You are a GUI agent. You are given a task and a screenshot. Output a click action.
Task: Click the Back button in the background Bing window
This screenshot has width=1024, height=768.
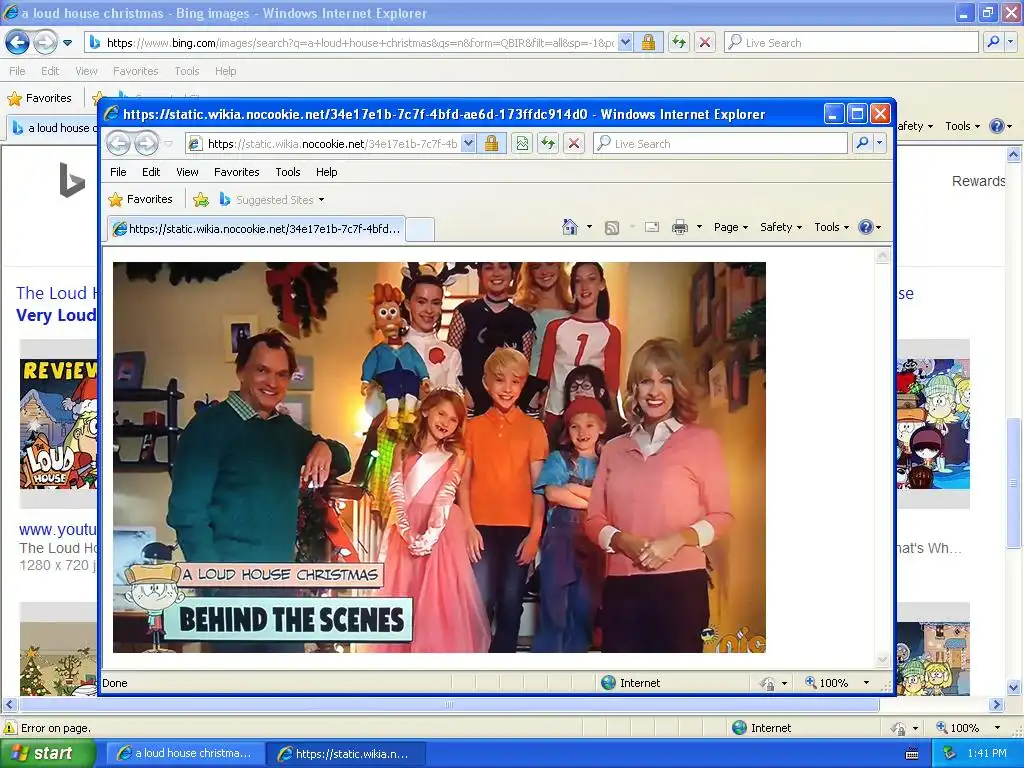[x=18, y=42]
